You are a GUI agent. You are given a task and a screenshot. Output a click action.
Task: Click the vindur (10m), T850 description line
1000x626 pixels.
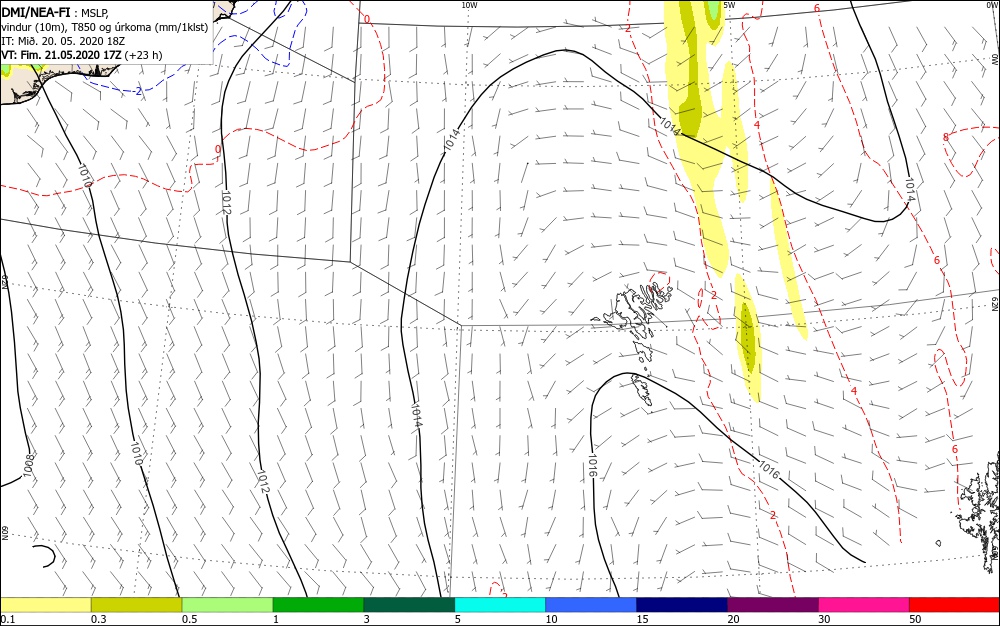point(105,27)
